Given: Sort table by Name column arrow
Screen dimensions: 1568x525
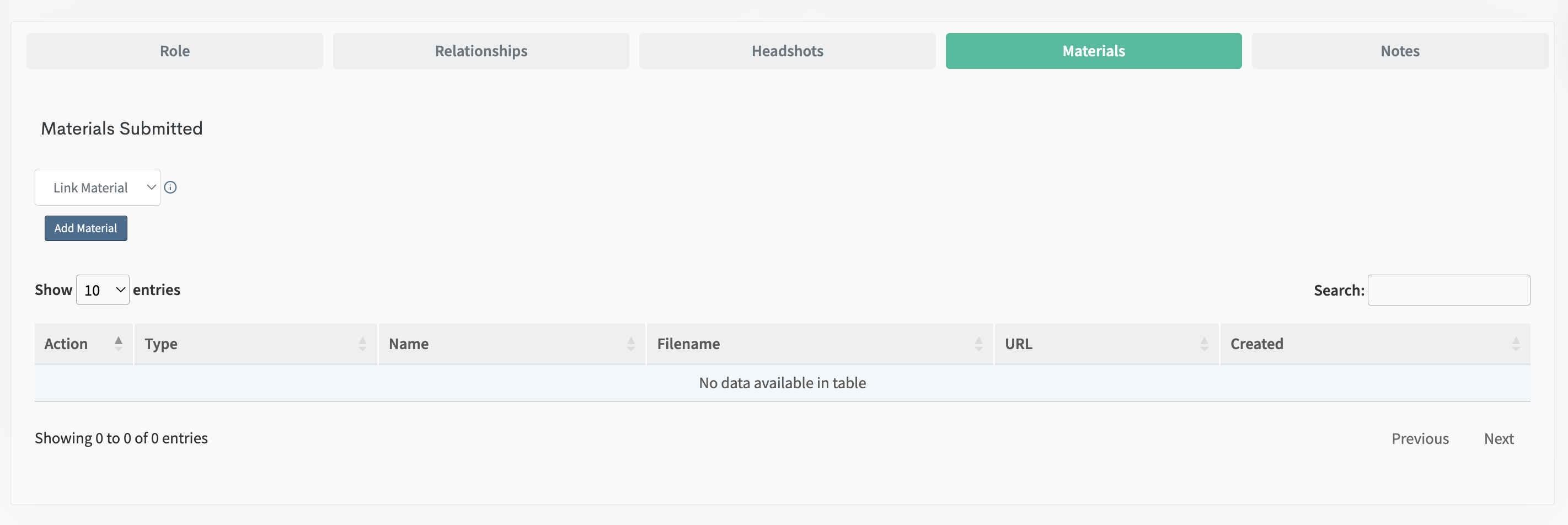Looking at the screenshot, I should coord(630,344).
